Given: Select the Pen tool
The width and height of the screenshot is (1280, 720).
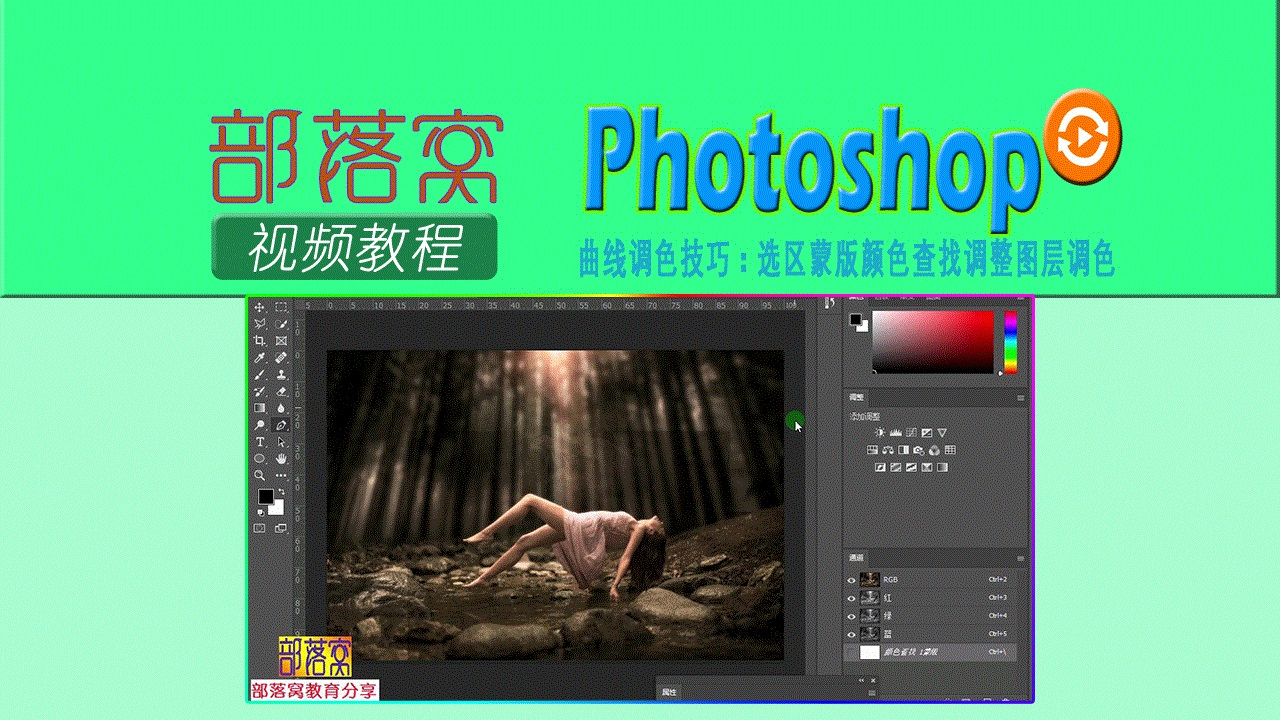Looking at the screenshot, I should tap(281, 425).
